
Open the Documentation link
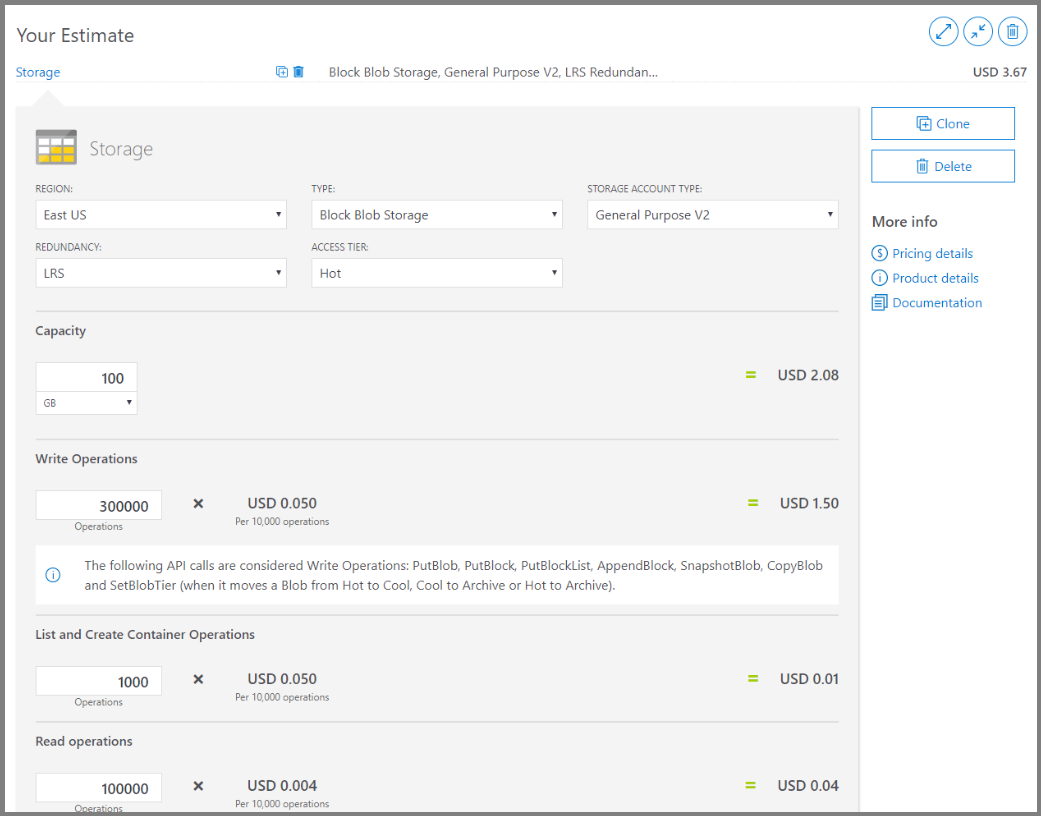pyautogui.click(x=937, y=303)
